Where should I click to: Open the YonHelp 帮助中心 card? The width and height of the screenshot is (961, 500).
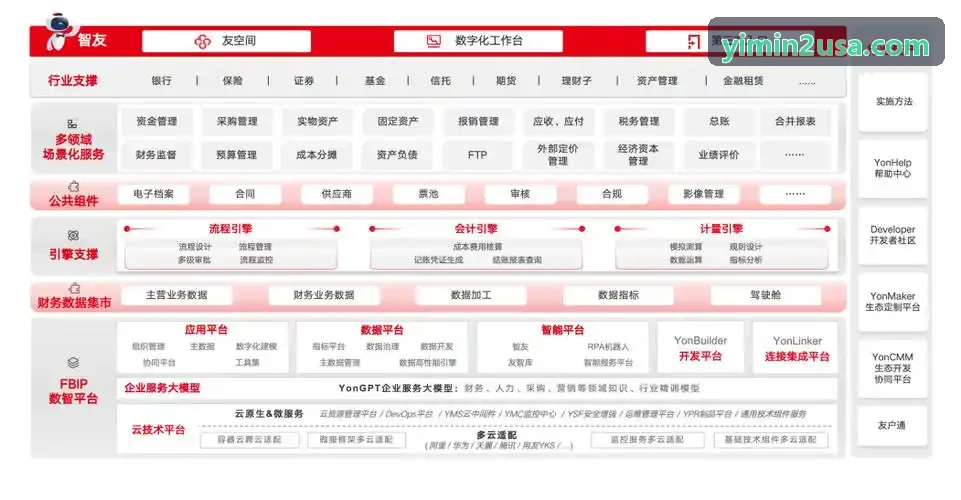[x=893, y=169]
